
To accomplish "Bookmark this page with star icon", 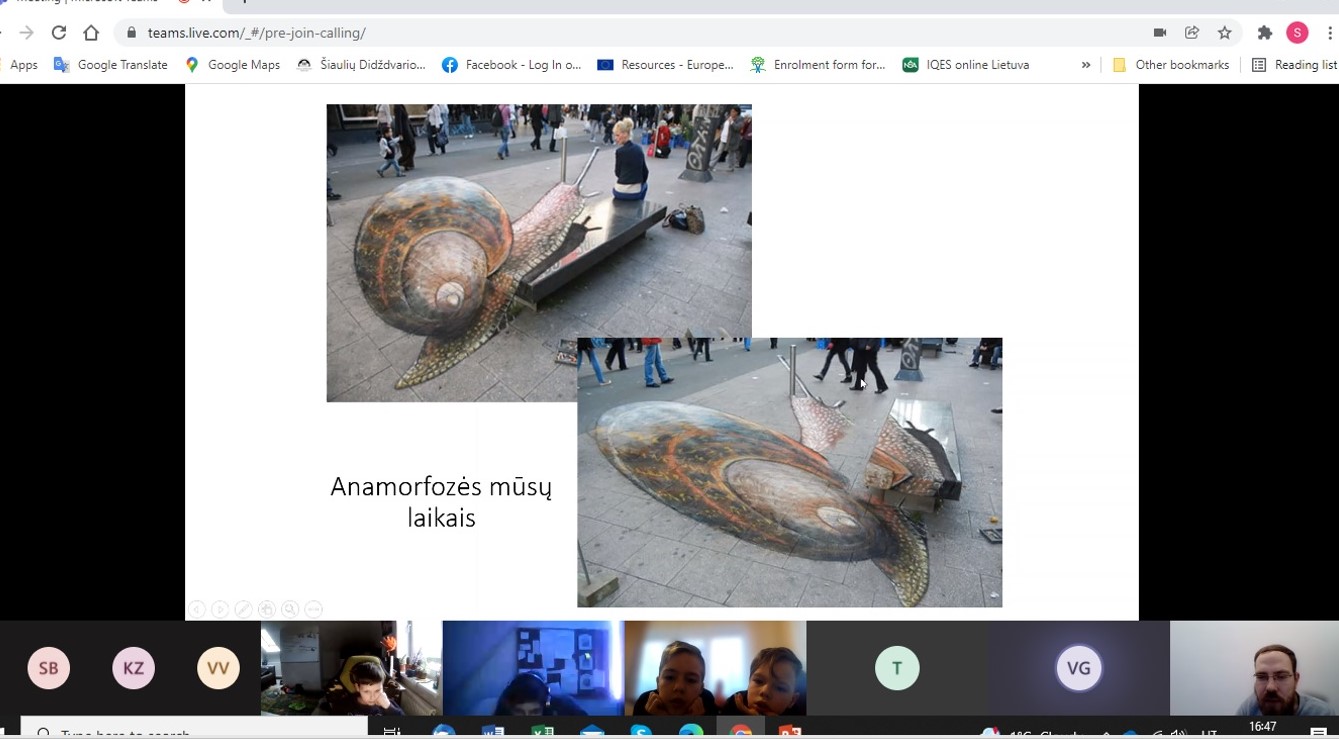I will [1224, 33].
